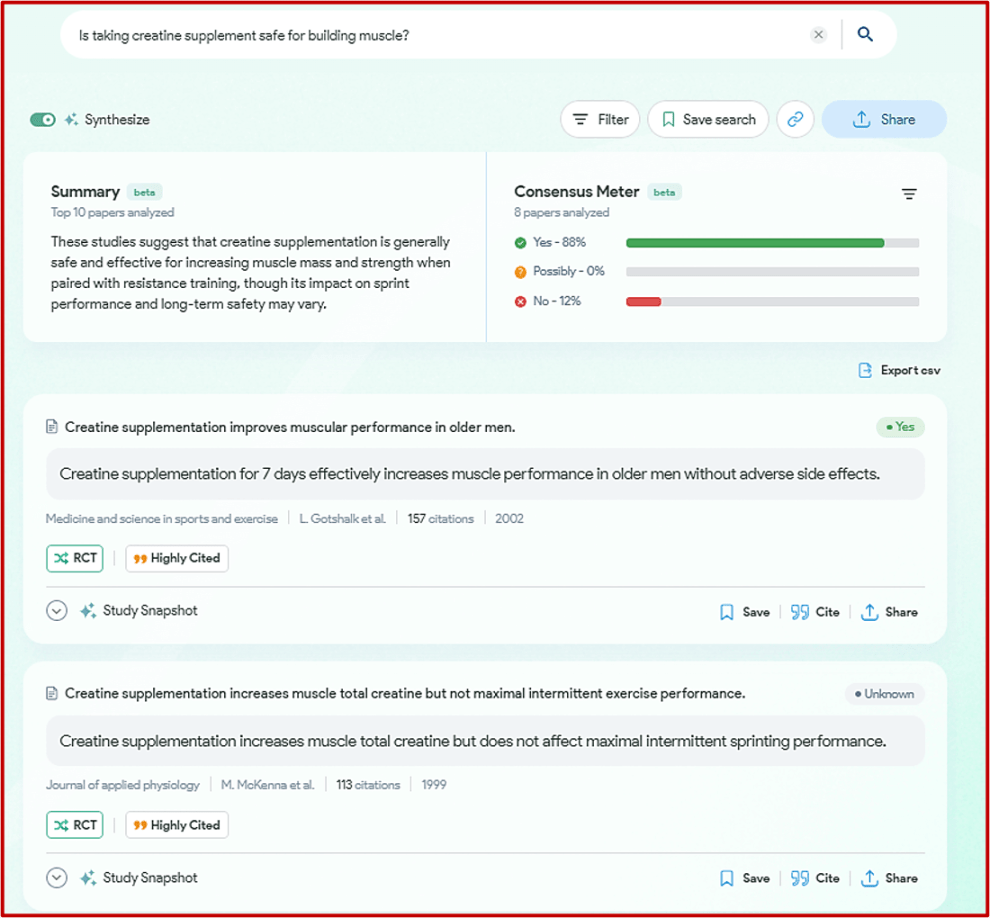Click Save search button
The image size is (990, 918).
click(708, 119)
